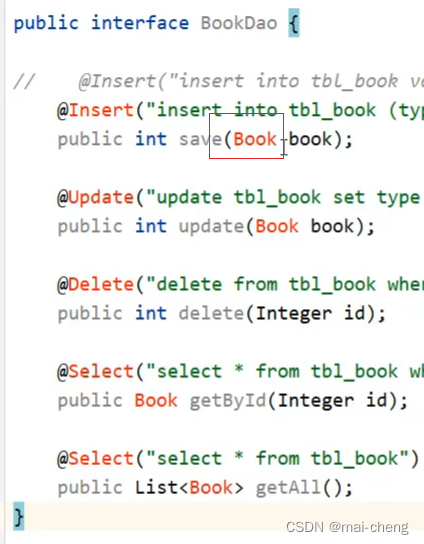Image resolution: width=424 pixels, height=544 pixels.
Task: Click the getAll method name
Action: [x=288, y=488]
